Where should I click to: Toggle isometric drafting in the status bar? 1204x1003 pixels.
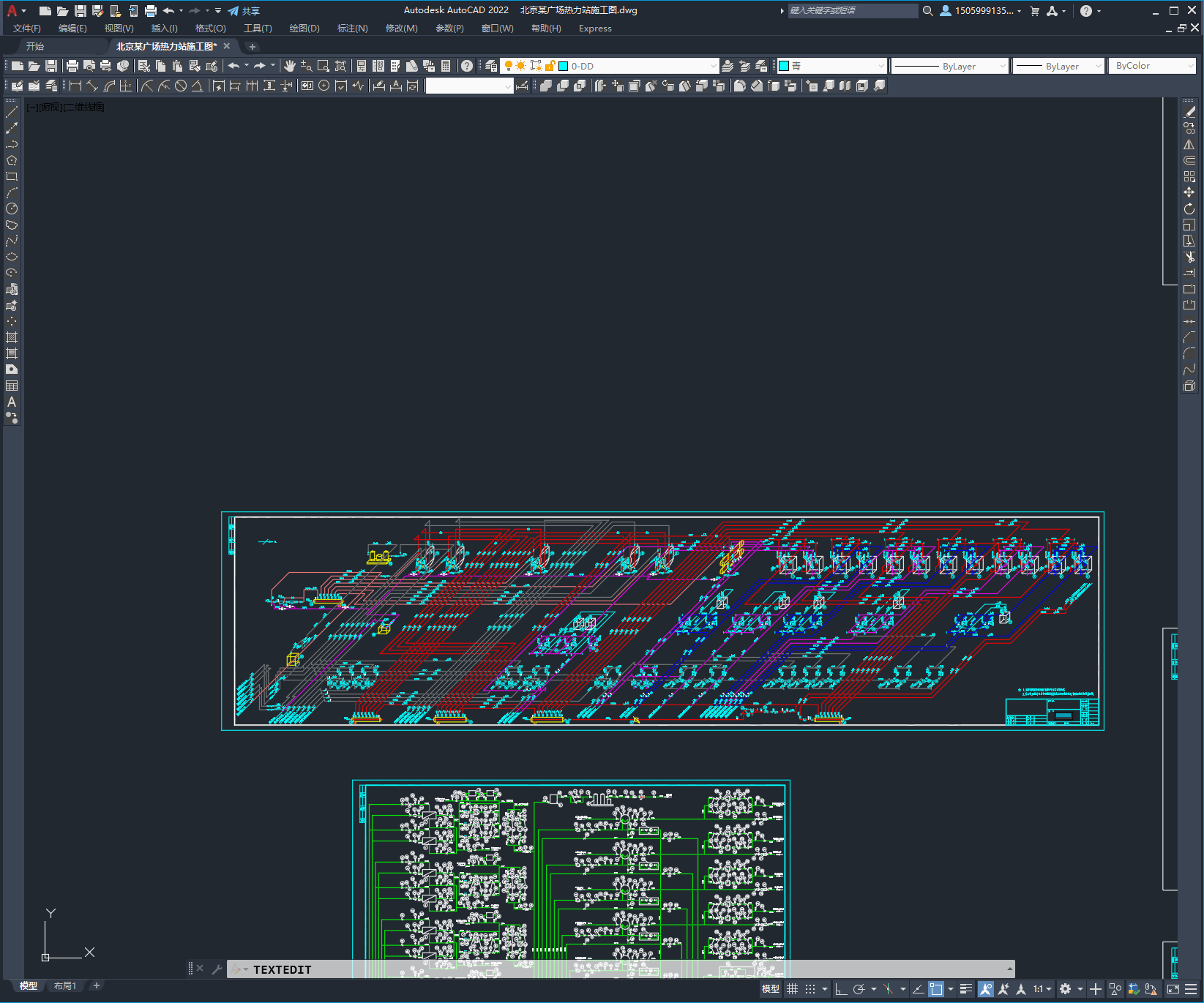tap(888, 989)
